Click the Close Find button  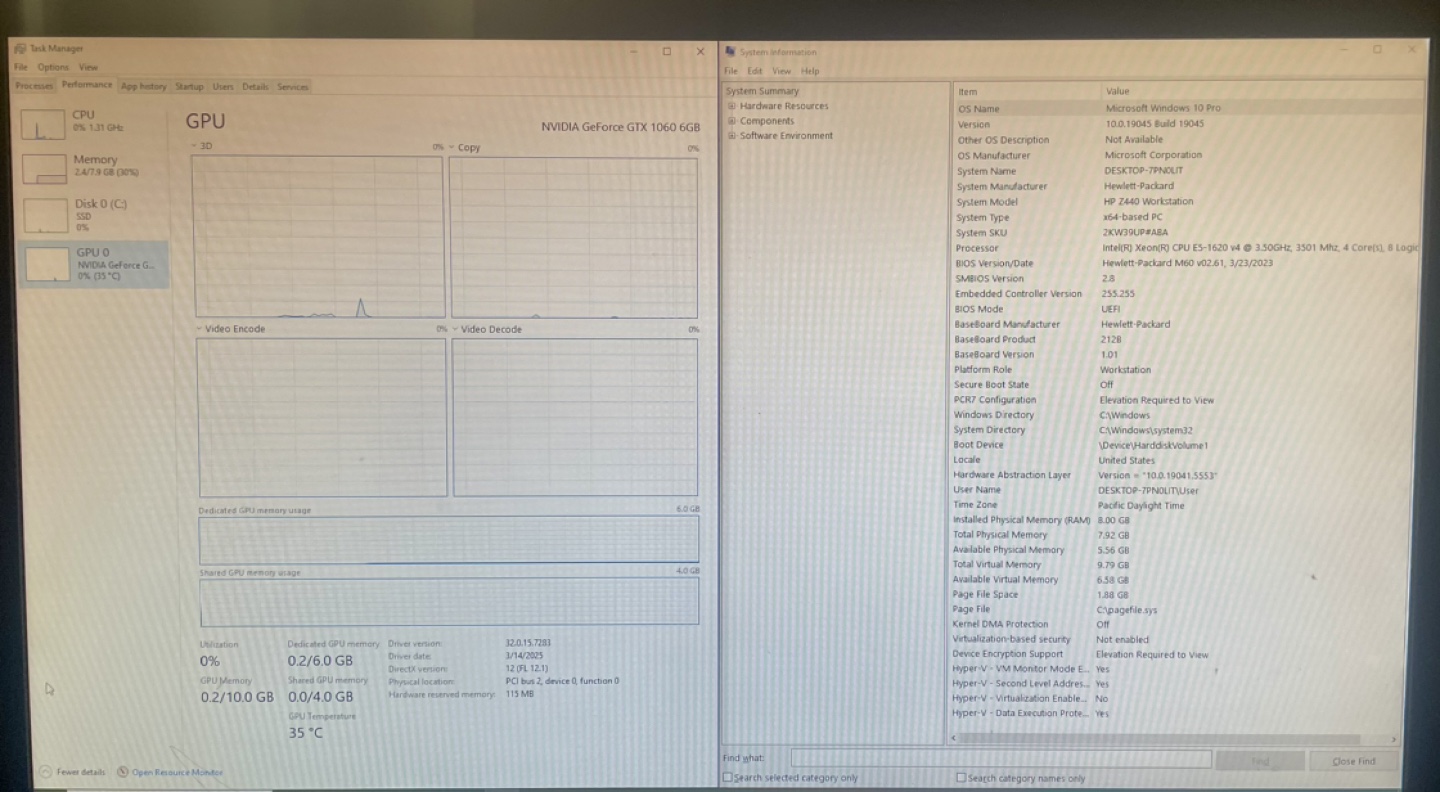(1354, 761)
